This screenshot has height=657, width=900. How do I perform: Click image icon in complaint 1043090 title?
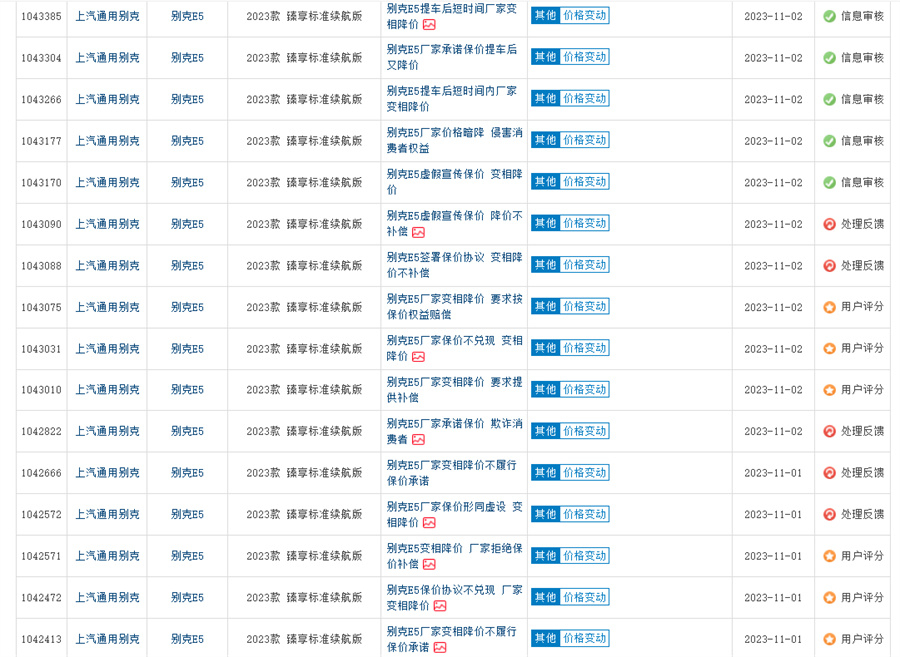[x=418, y=232]
